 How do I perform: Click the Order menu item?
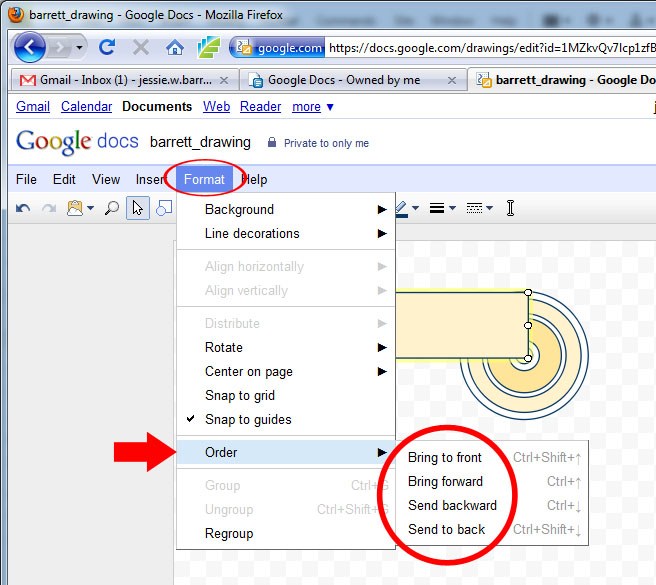tap(286, 452)
